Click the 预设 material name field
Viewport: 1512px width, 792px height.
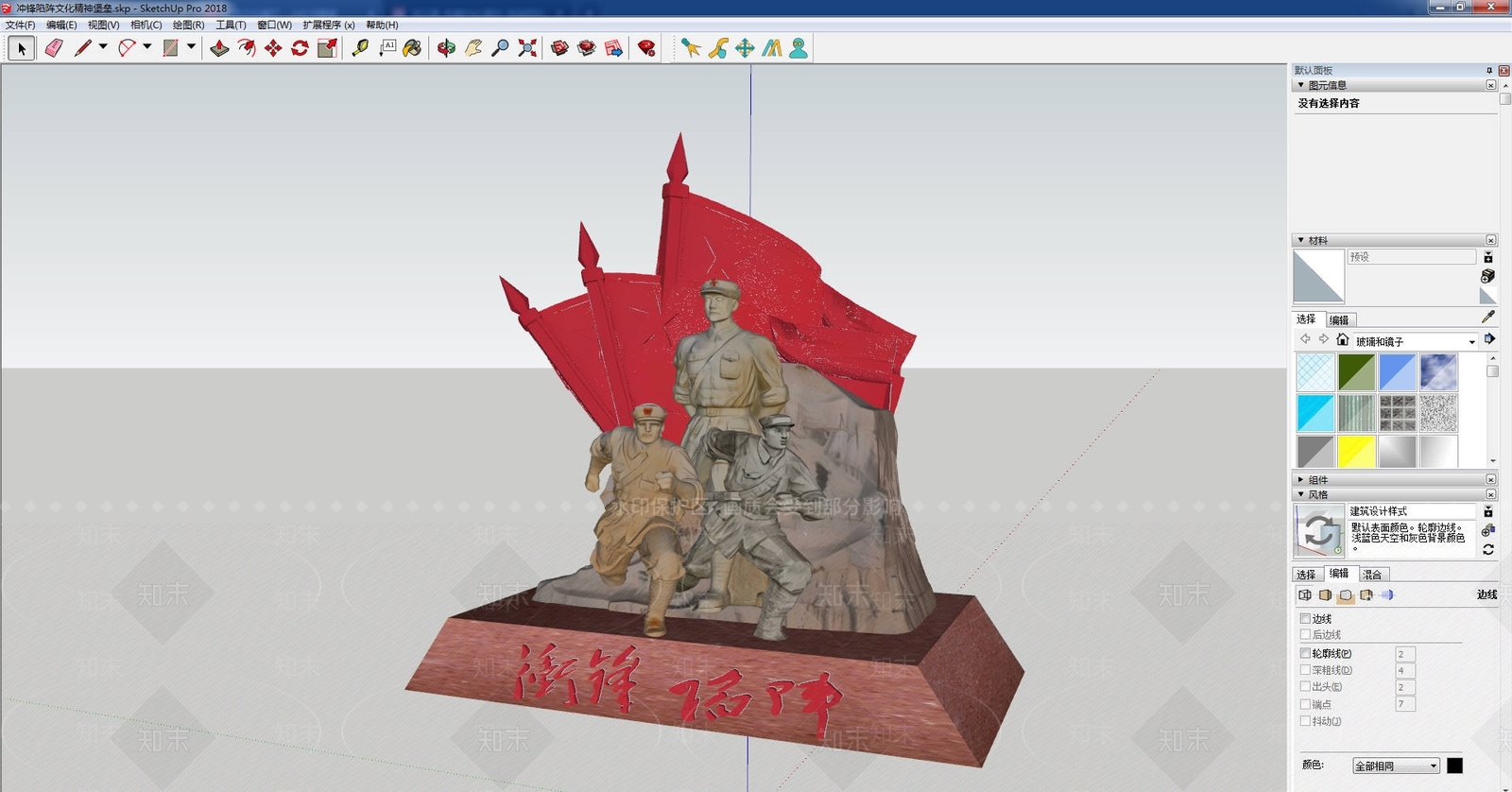coord(1412,257)
